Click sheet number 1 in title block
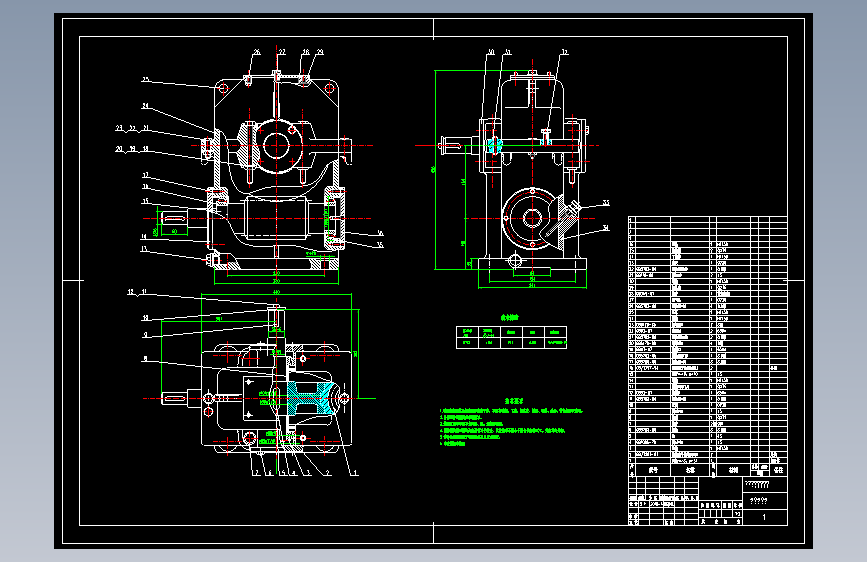 coord(764,518)
